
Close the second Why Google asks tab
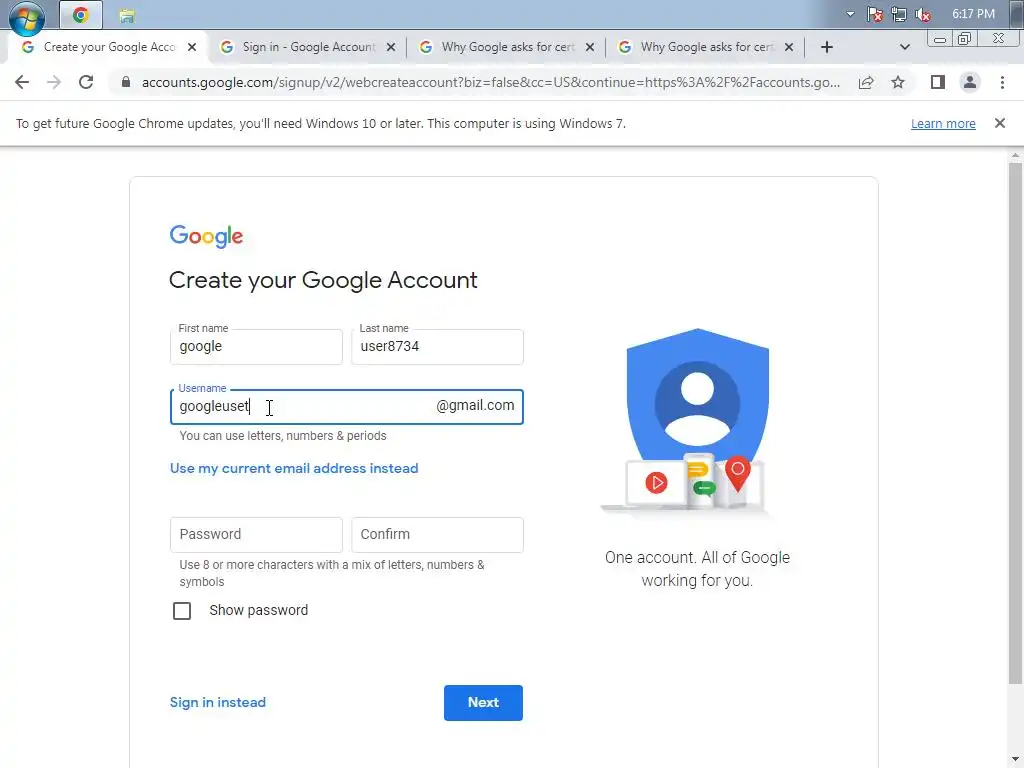789,47
